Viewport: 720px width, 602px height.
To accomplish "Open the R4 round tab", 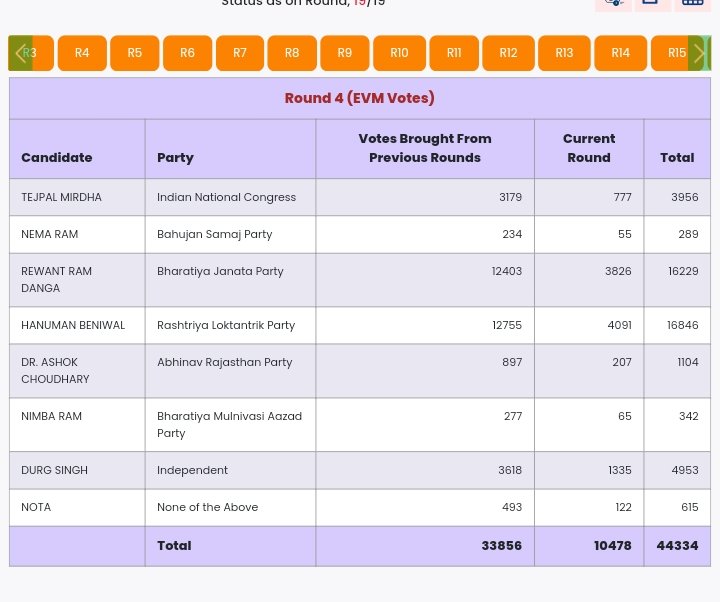I will point(82,53).
